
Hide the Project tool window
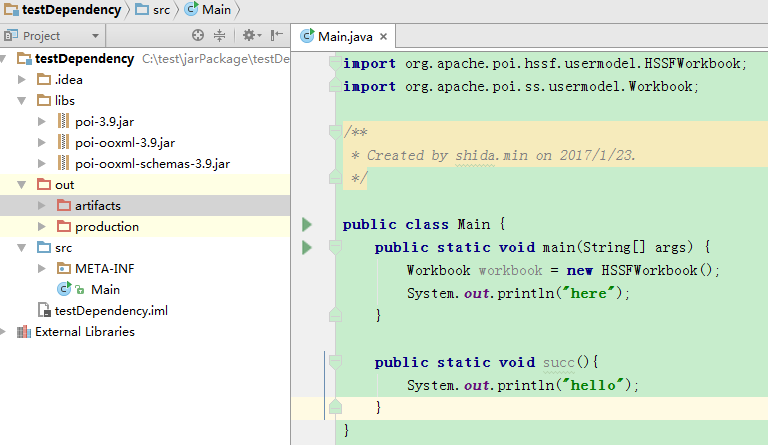(x=277, y=35)
